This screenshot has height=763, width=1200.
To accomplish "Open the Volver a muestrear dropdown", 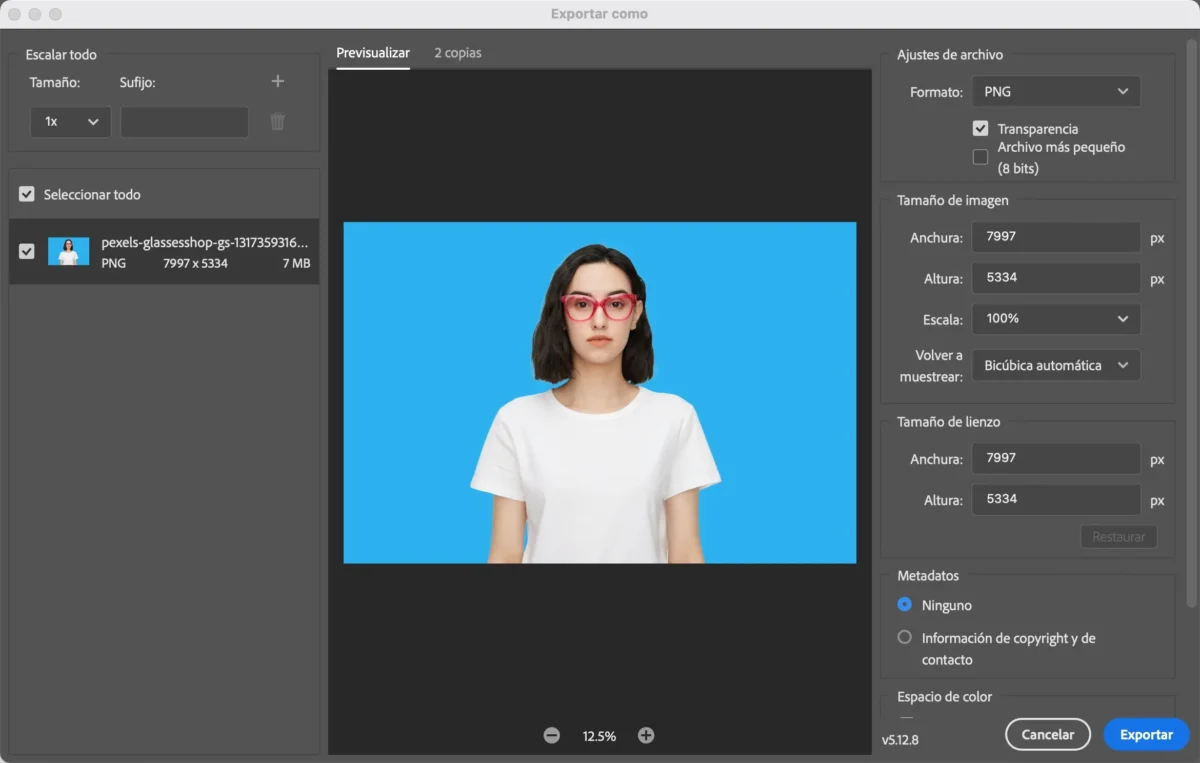I will 1055,365.
